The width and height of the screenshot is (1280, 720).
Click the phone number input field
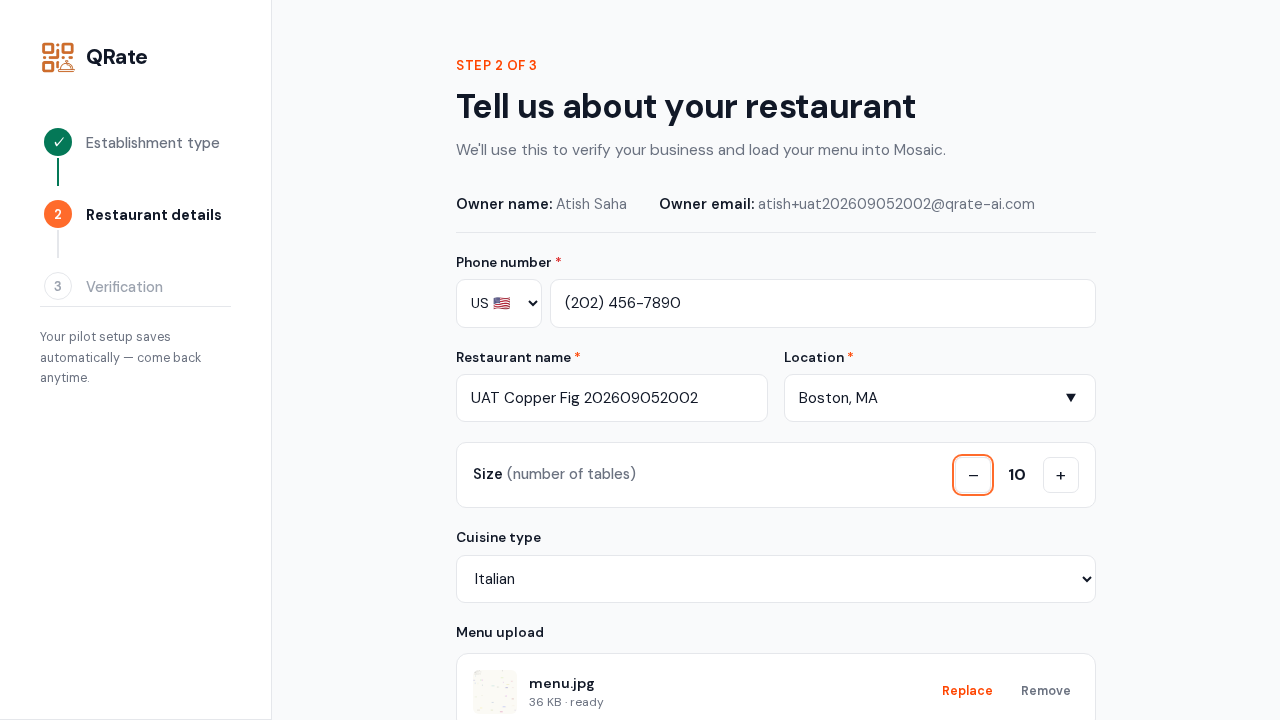823,303
